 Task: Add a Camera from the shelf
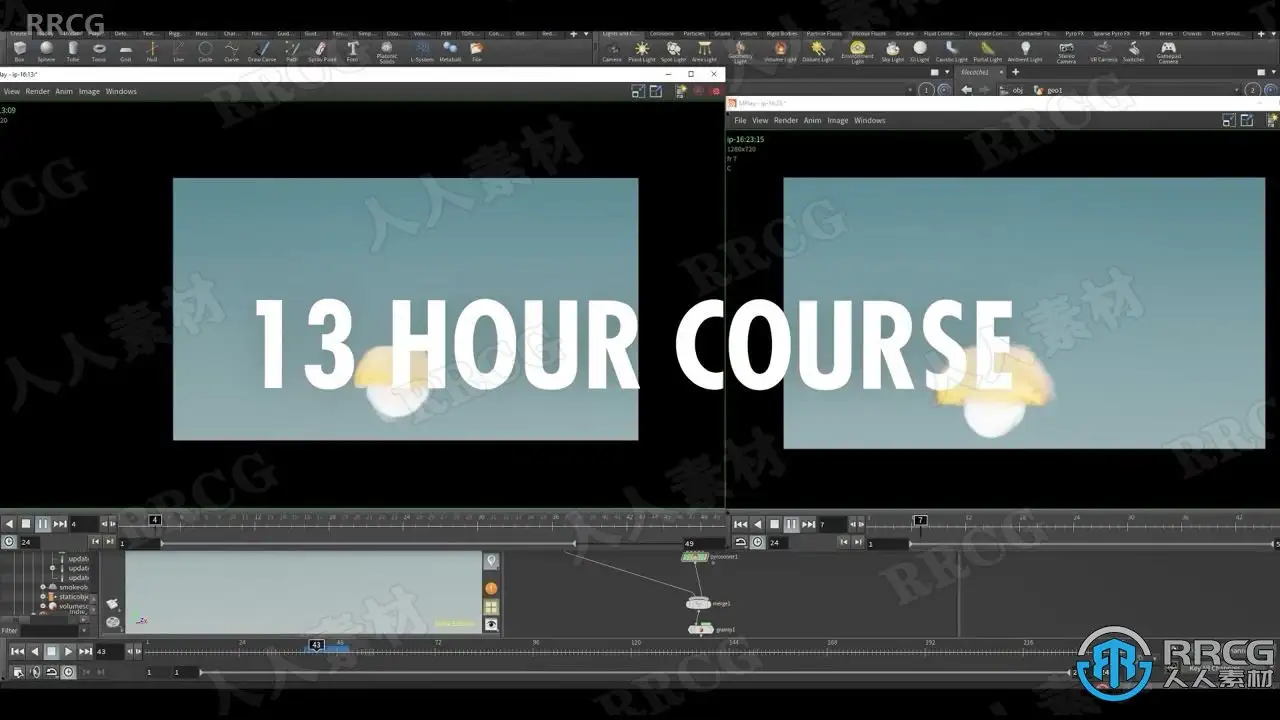pyautogui.click(x=612, y=50)
